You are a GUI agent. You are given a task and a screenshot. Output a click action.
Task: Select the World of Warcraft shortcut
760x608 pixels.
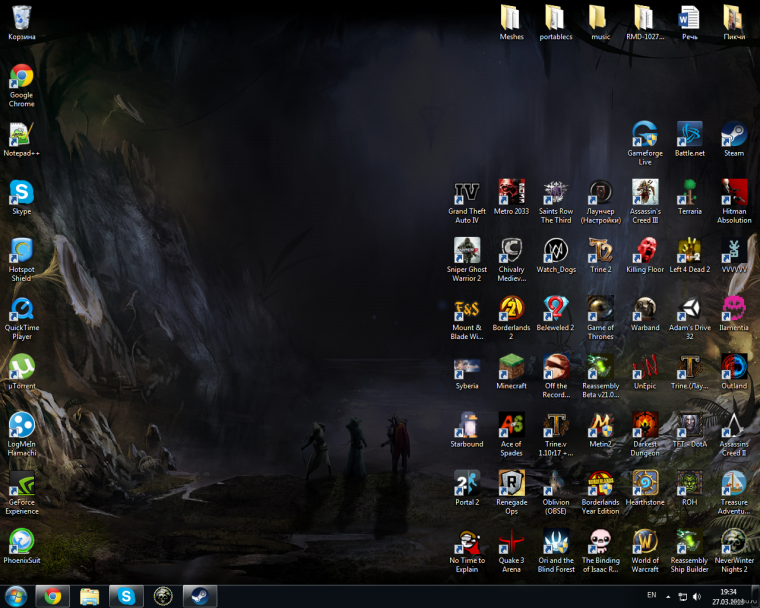click(x=645, y=541)
